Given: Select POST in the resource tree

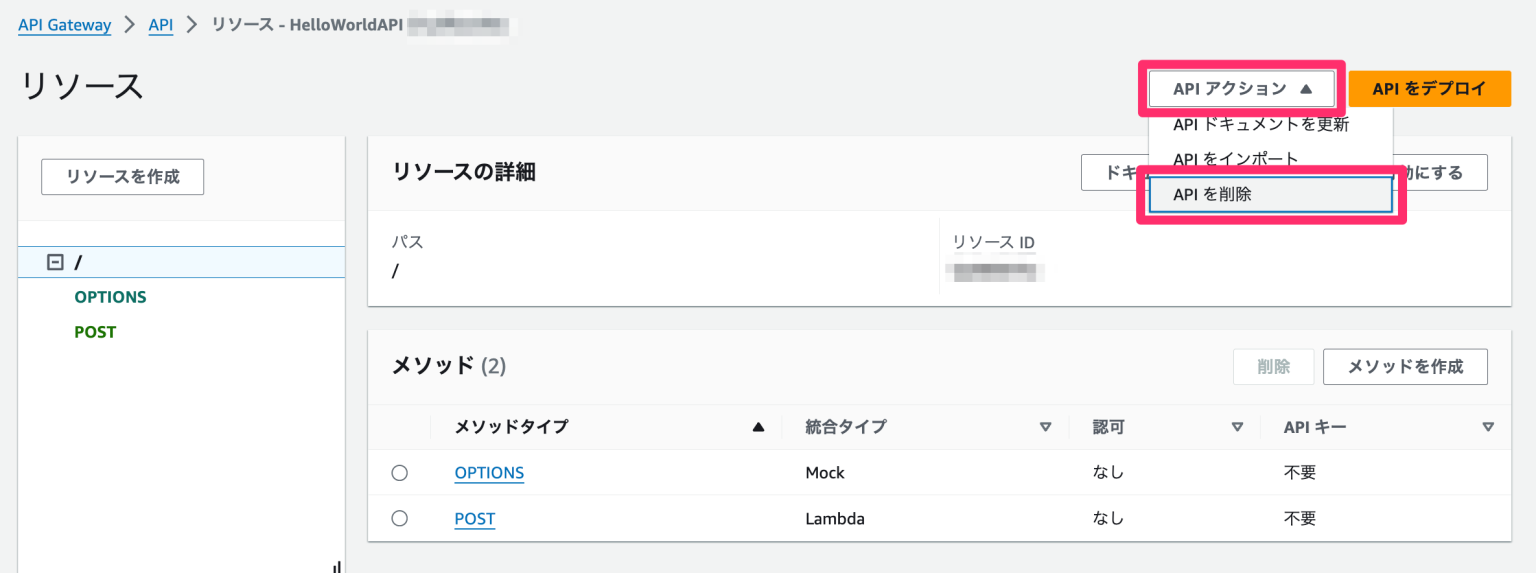Looking at the screenshot, I should point(95,332).
